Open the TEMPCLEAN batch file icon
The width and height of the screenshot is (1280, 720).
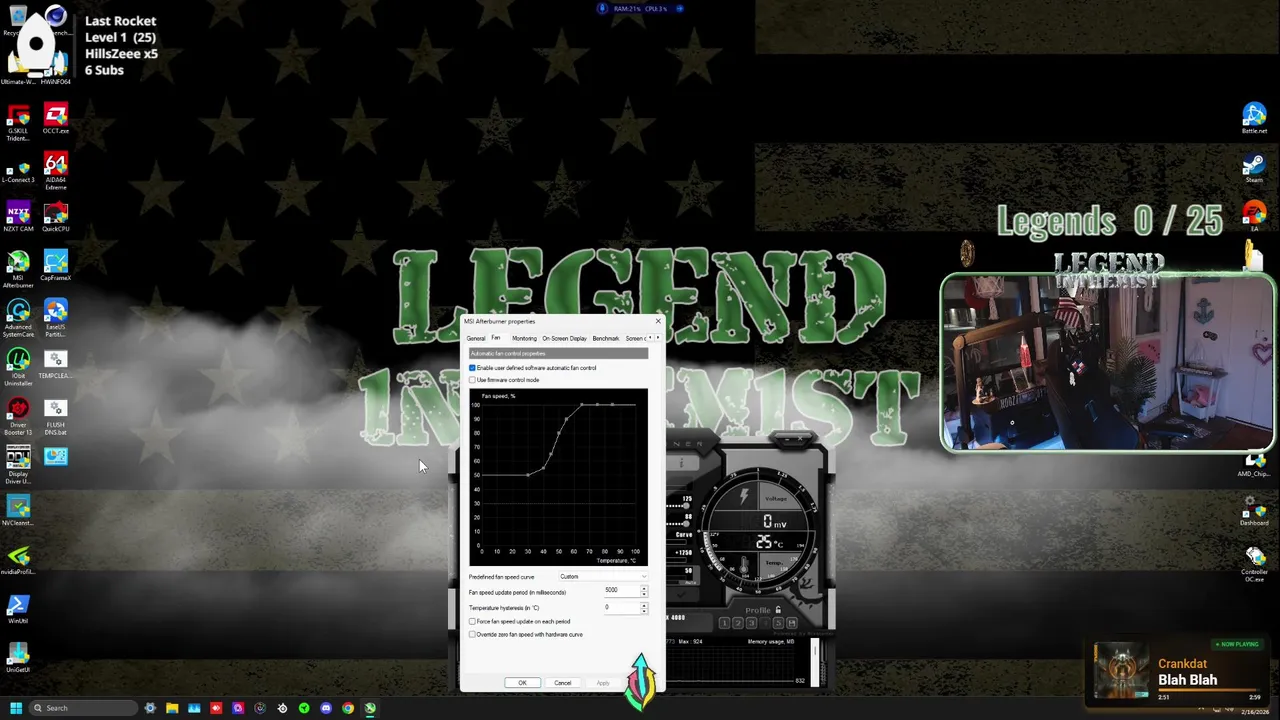[x=56, y=363]
